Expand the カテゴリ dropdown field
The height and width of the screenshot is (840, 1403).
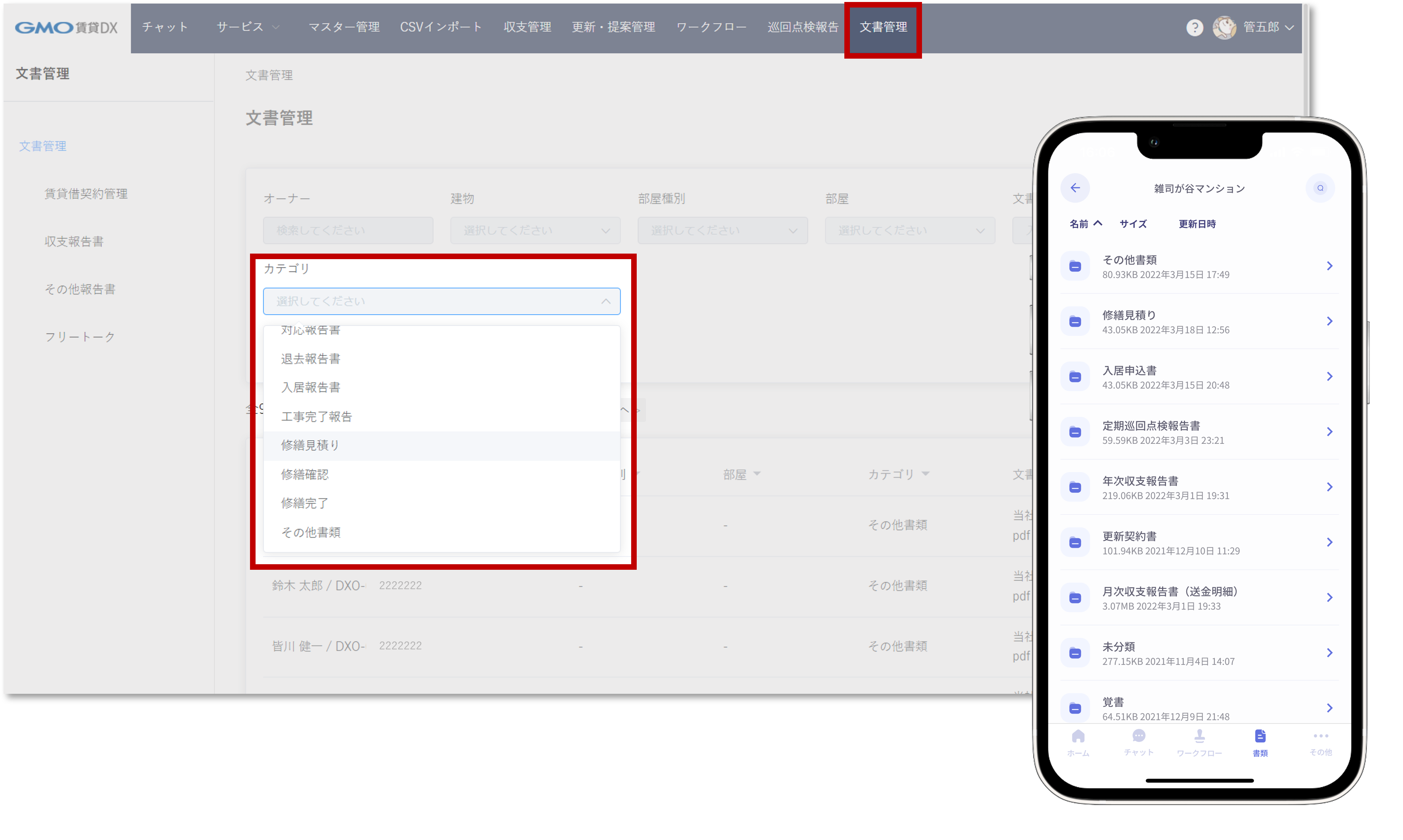[x=441, y=301]
